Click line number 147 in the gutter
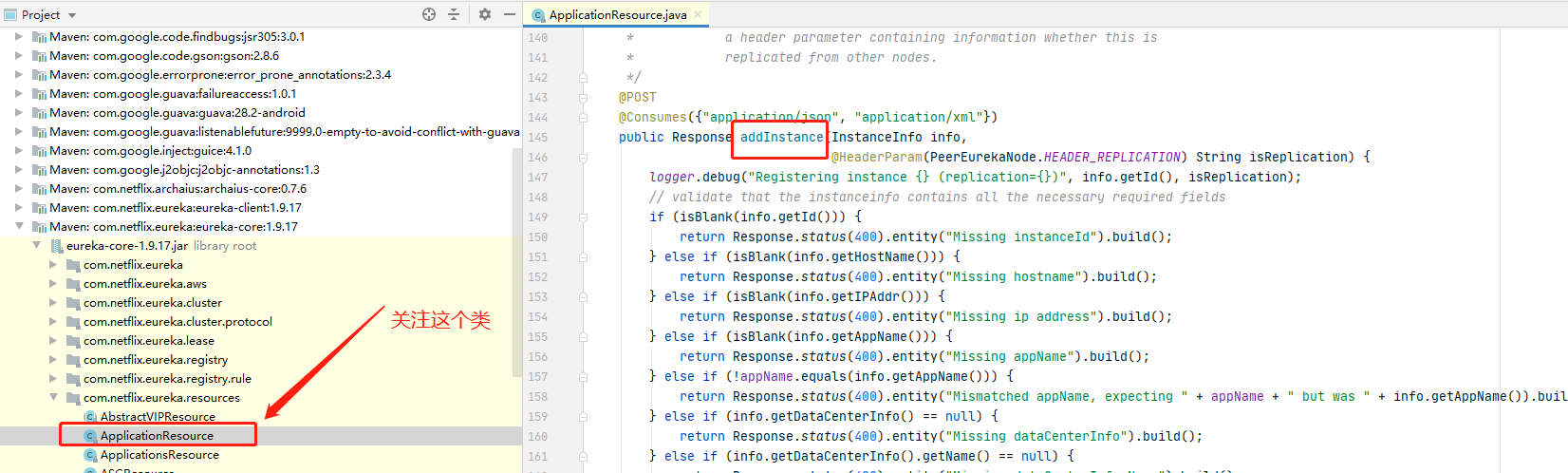Viewport: 1568px width, 473px height. (537, 178)
